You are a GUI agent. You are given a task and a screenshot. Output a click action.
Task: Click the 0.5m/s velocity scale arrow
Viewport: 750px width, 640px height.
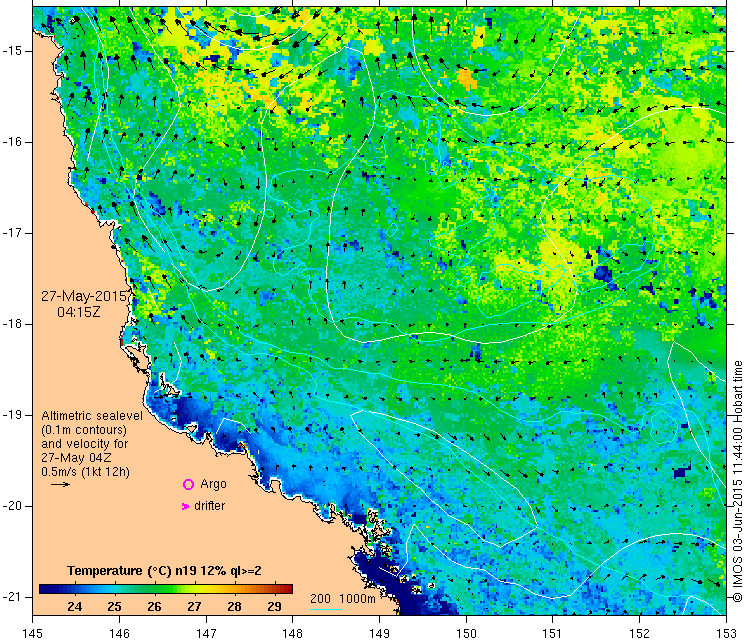[60, 485]
